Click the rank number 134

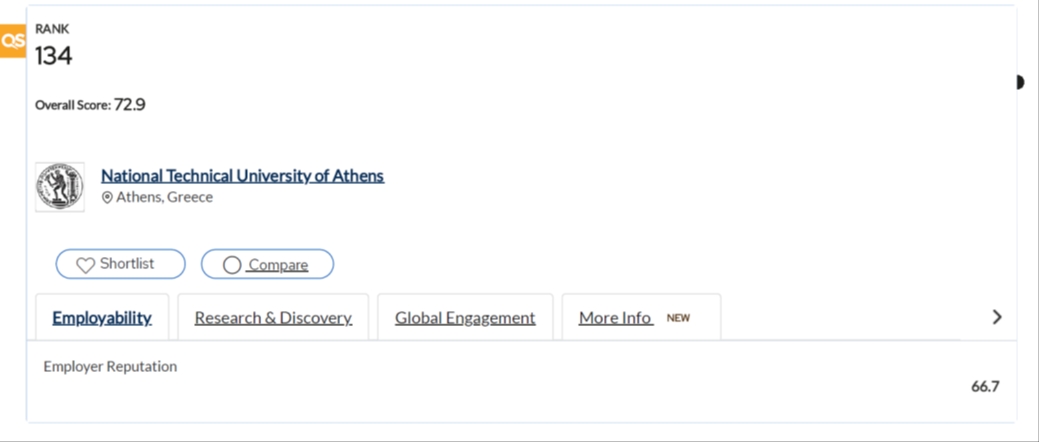54,56
